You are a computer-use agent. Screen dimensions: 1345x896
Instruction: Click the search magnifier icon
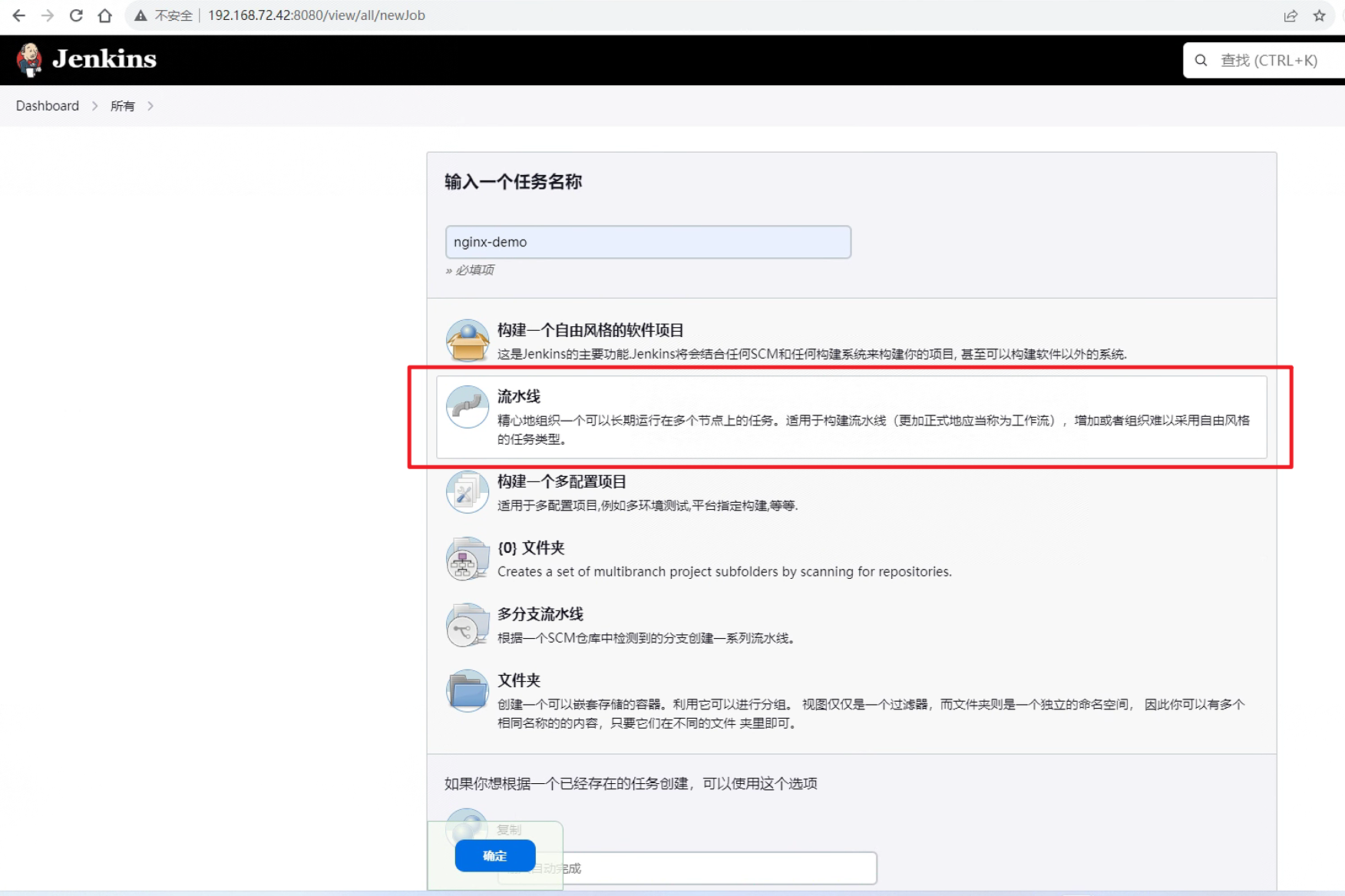[1201, 60]
